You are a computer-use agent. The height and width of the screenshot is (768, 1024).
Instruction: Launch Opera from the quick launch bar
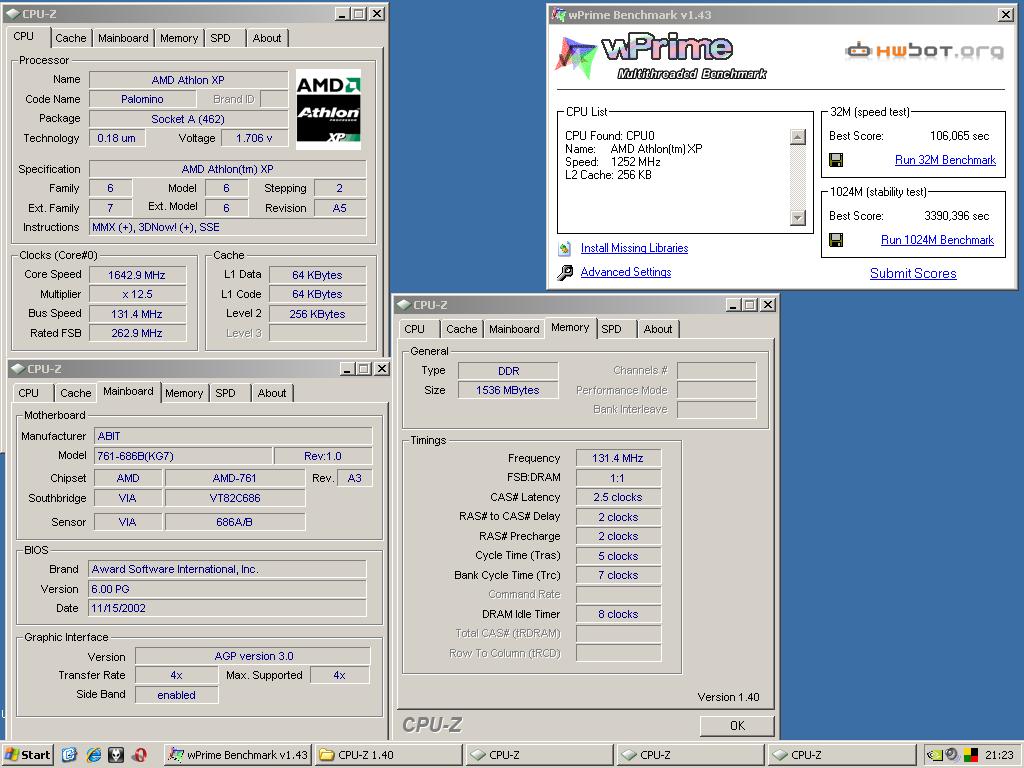tap(140, 755)
